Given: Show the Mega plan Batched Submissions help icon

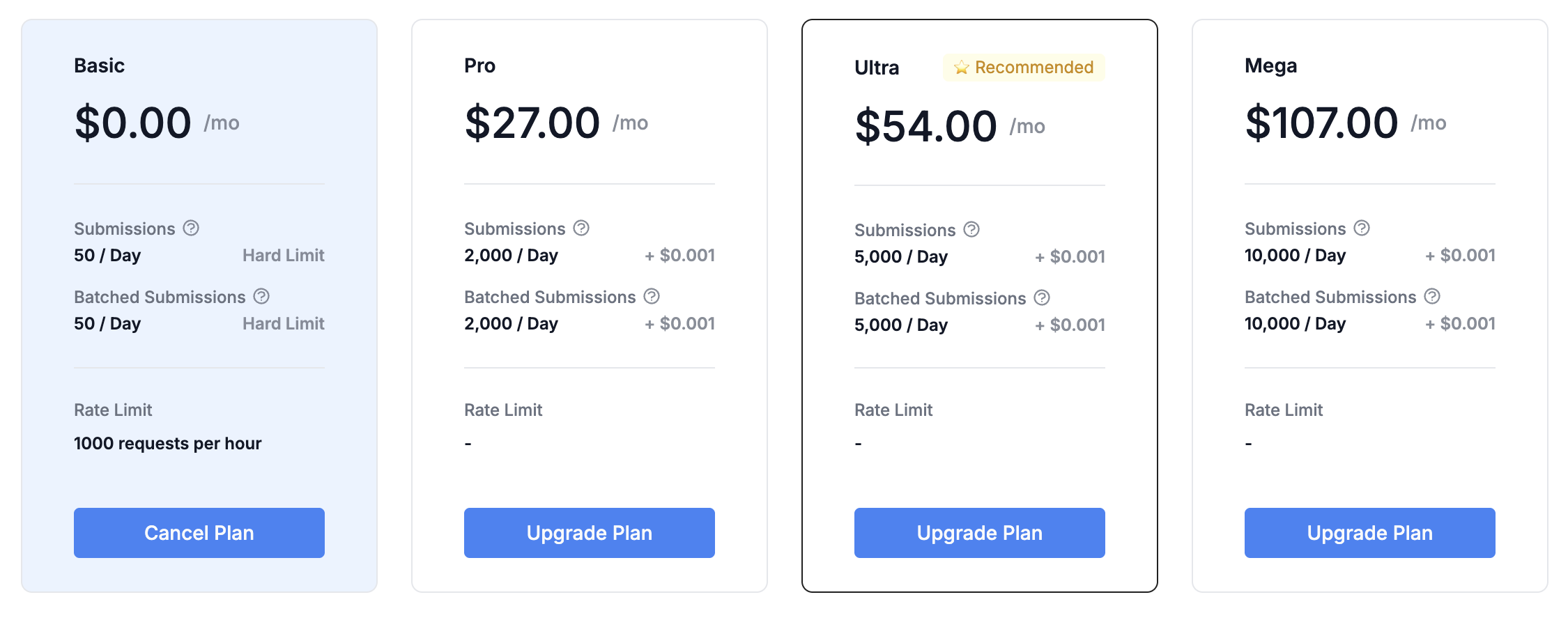Looking at the screenshot, I should point(1432,296).
